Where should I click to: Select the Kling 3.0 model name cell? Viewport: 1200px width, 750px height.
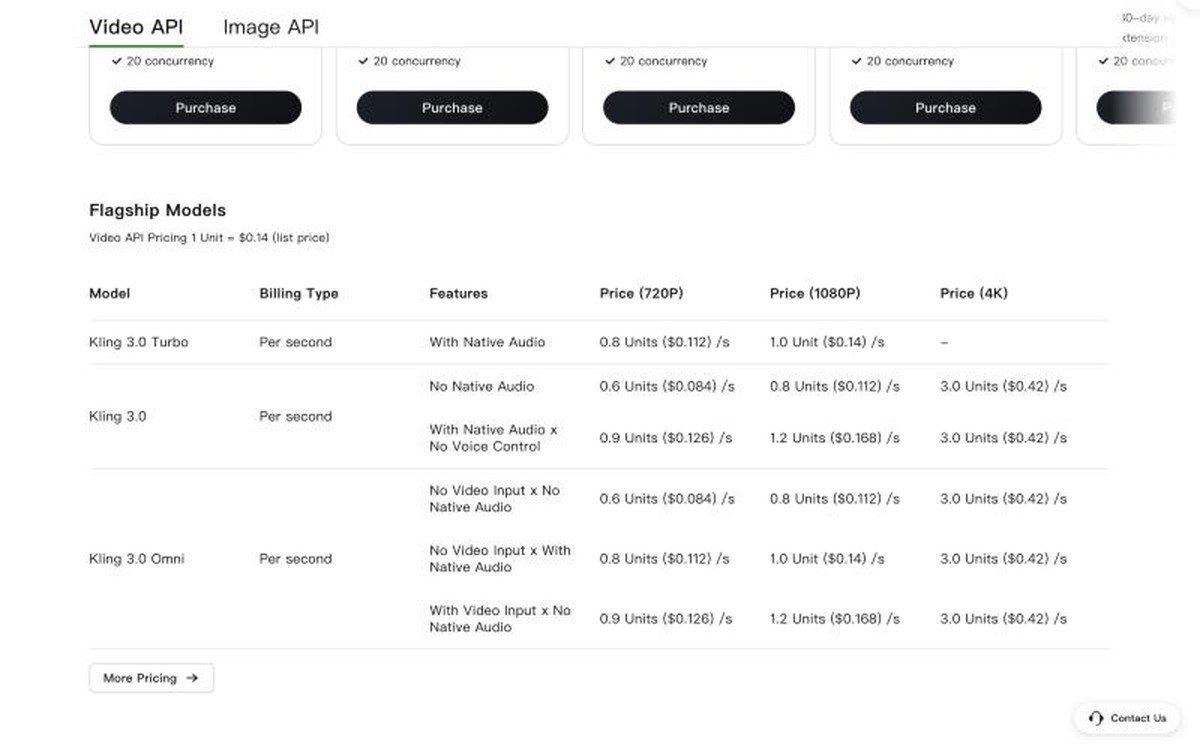(x=117, y=416)
